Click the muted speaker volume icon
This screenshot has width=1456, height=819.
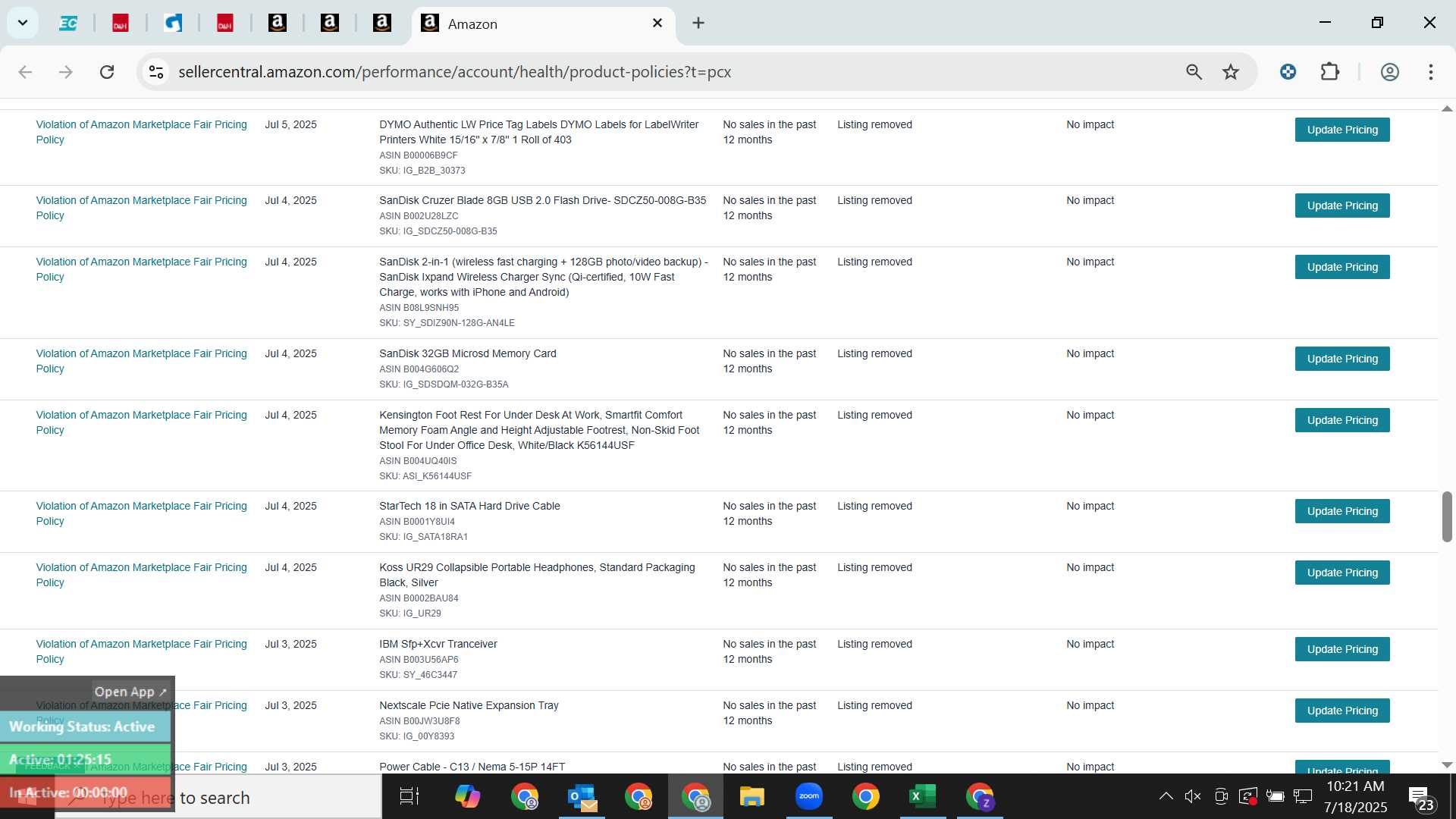[1193, 796]
